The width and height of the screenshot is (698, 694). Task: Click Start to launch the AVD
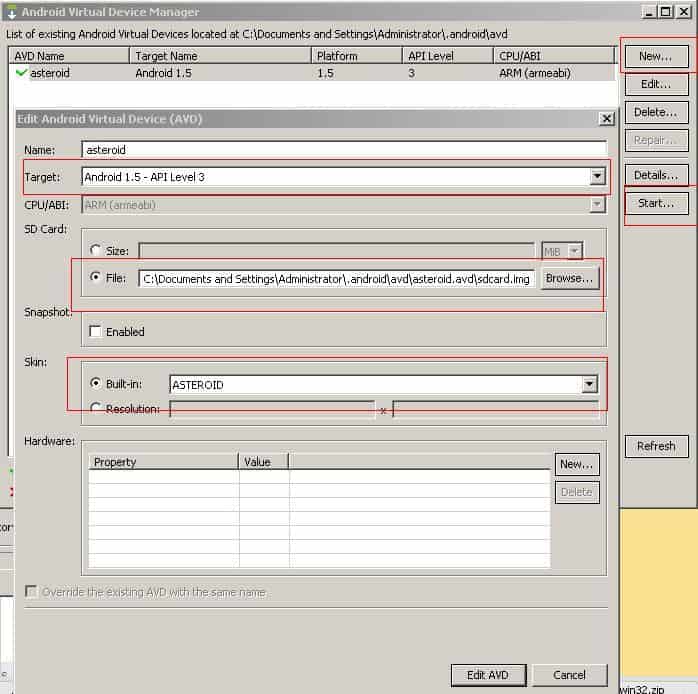pos(656,203)
